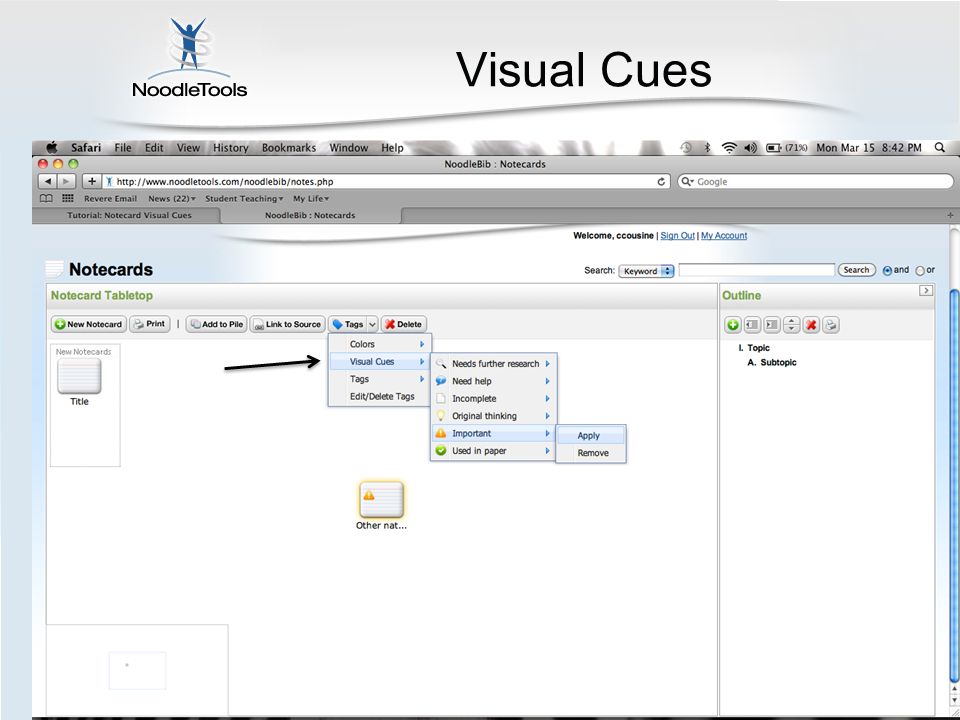The width and height of the screenshot is (960, 720).
Task: Open the Student Teaching bookmarks folder
Action: 244,198
